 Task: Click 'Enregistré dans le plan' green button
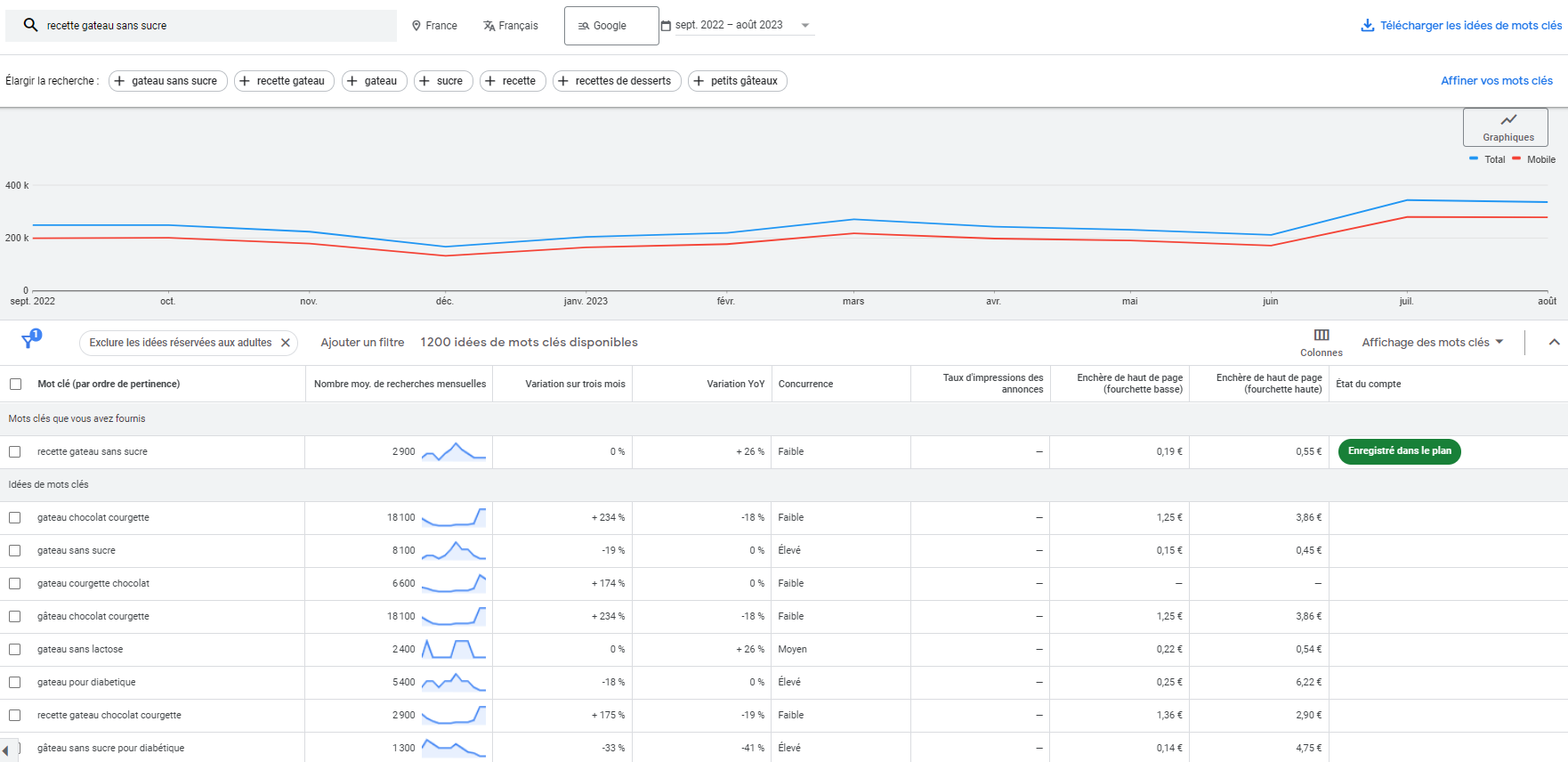1399,451
